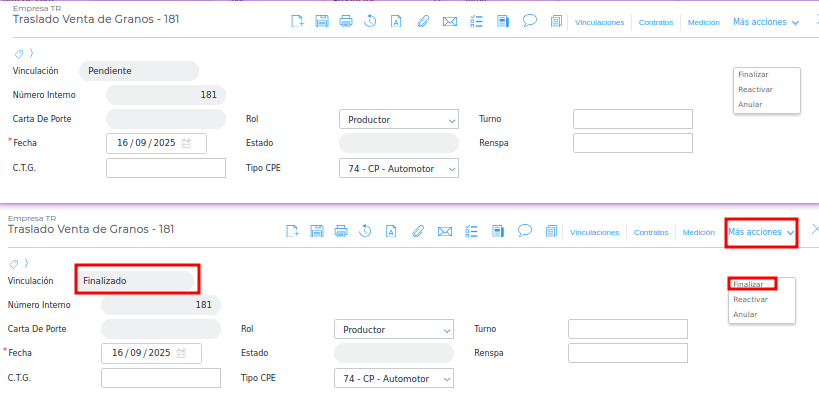Click the date text in the lower Fecha field
Image resolution: width=819 pixels, height=399 pixels.
point(141,353)
